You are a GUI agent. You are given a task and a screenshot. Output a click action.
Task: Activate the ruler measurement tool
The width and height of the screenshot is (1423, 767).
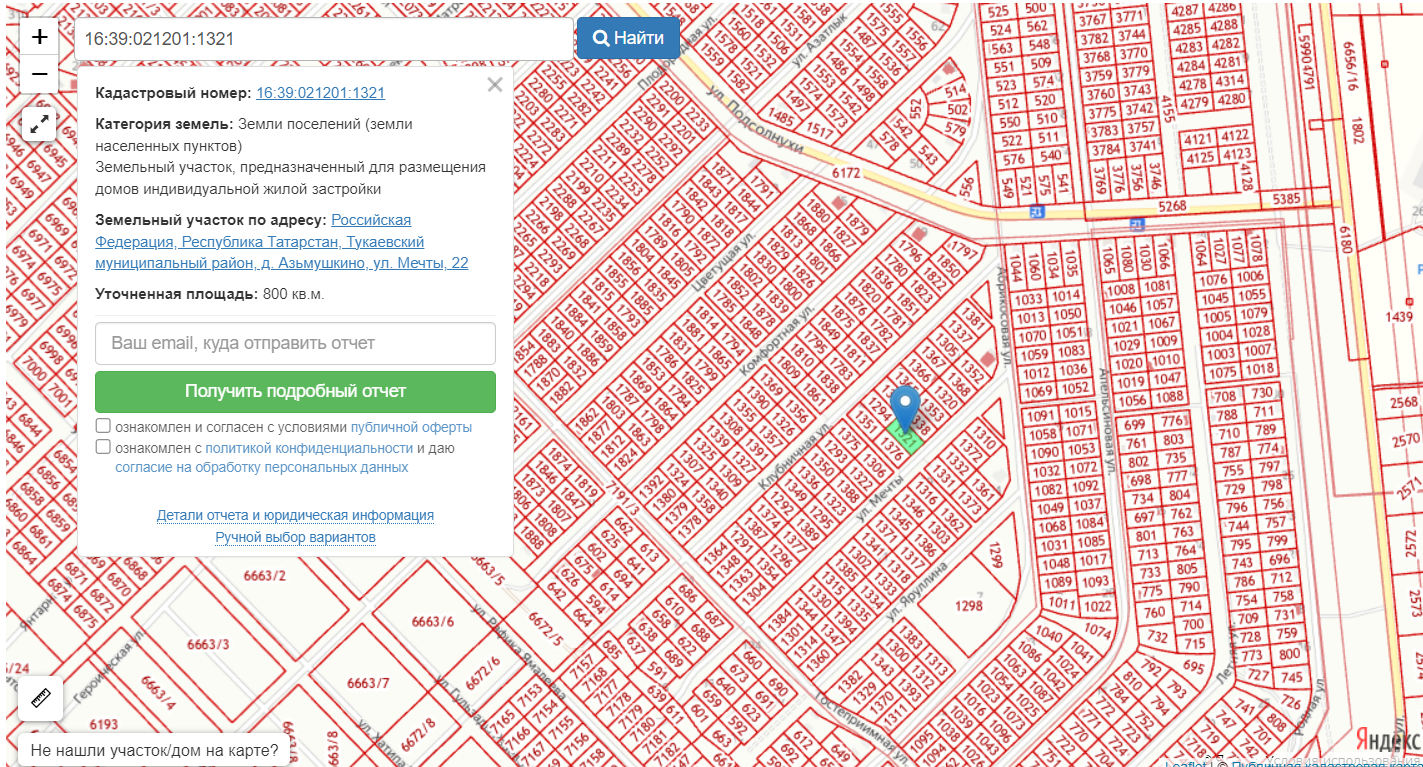(41, 699)
